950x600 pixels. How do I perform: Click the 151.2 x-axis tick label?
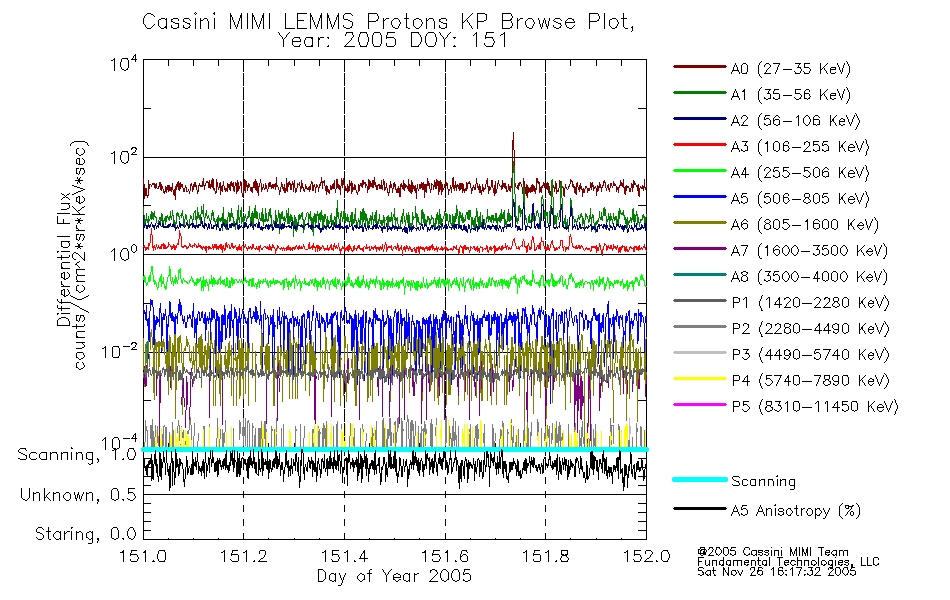tap(244, 556)
